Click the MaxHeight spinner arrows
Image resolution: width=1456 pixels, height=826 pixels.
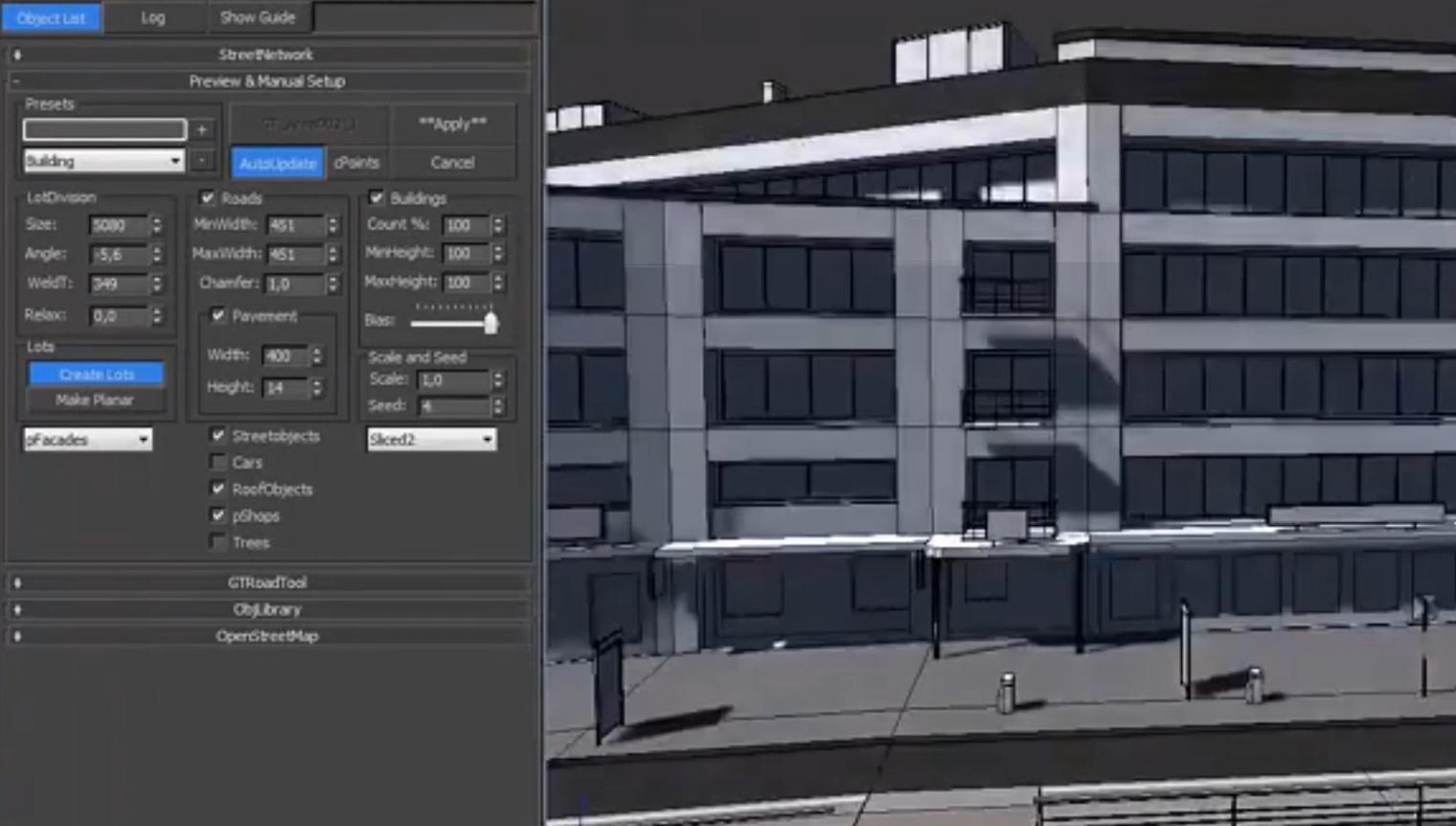(x=498, y=283)
